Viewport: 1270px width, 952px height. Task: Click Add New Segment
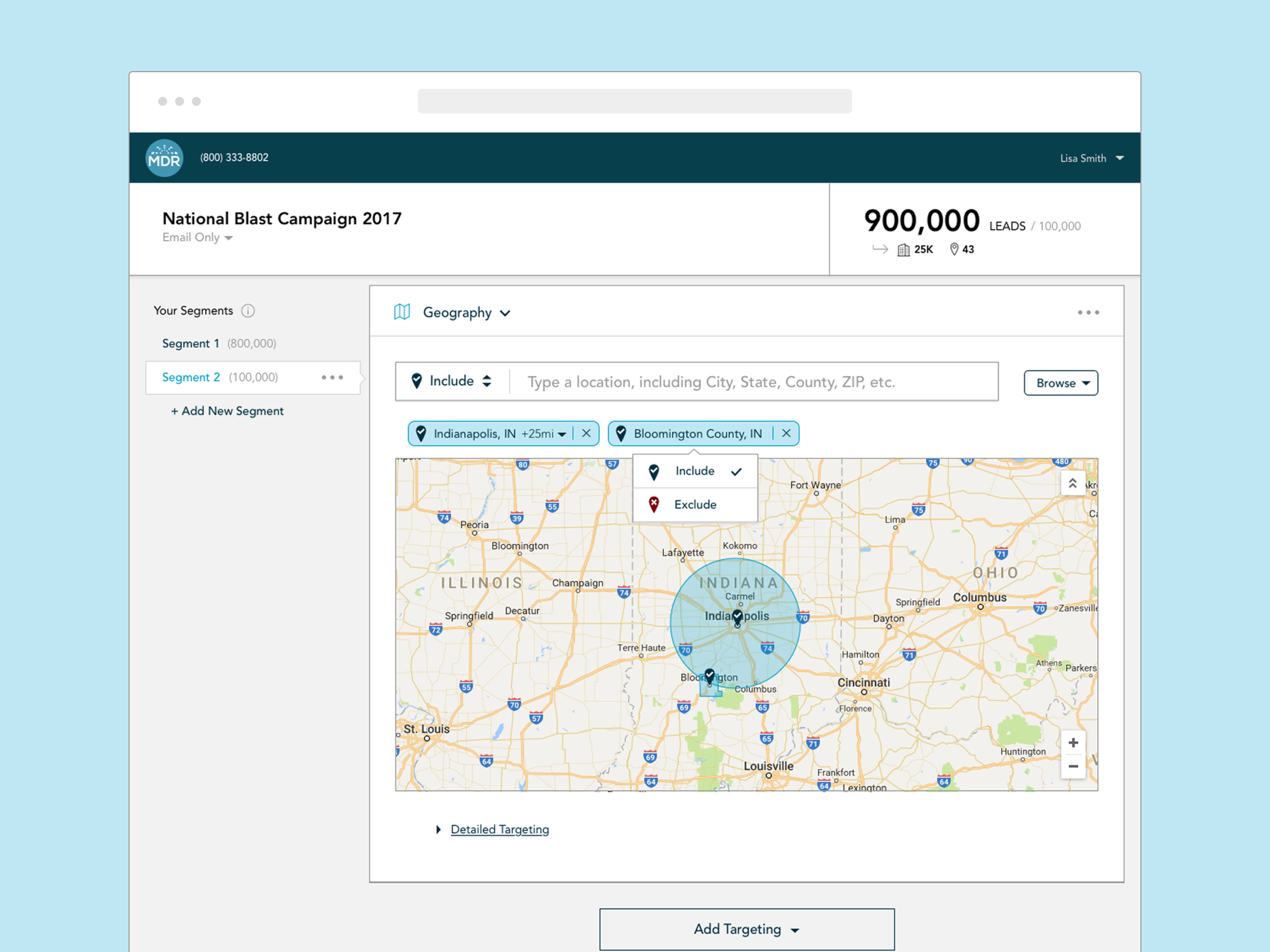(228, 411)
